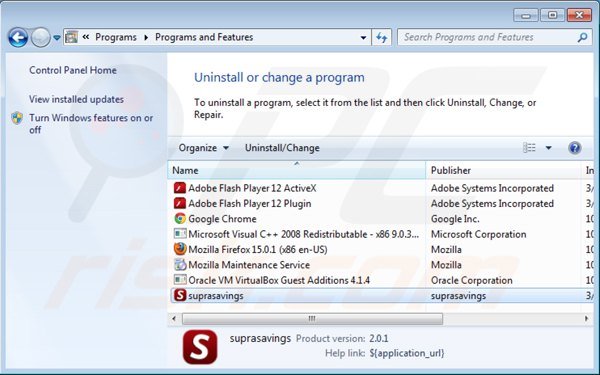Screen dimensions: 600x375
Task: Select Oracle VM VirtualBox Guest Additions icon
Action: [x=180, y=280]
